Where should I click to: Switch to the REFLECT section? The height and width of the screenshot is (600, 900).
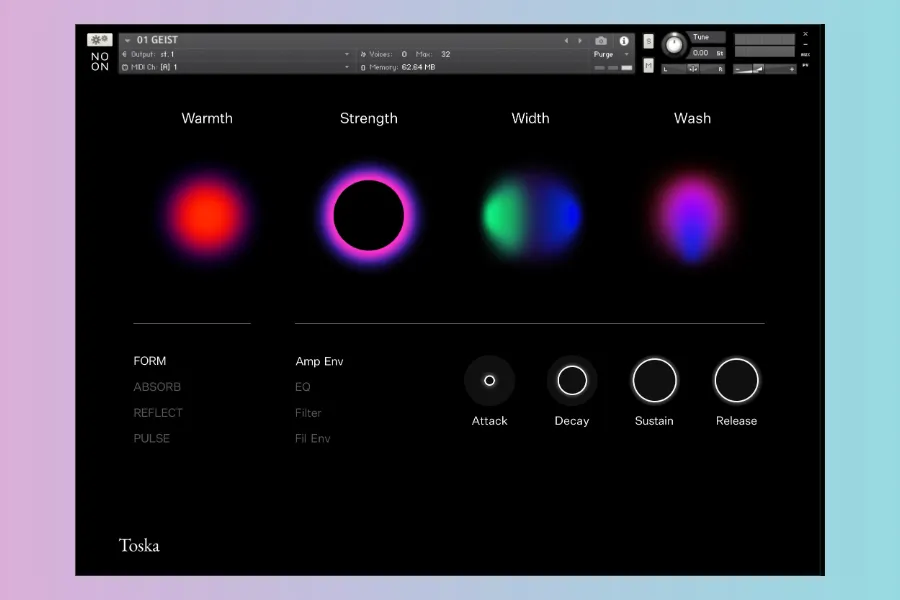point(158,413)
